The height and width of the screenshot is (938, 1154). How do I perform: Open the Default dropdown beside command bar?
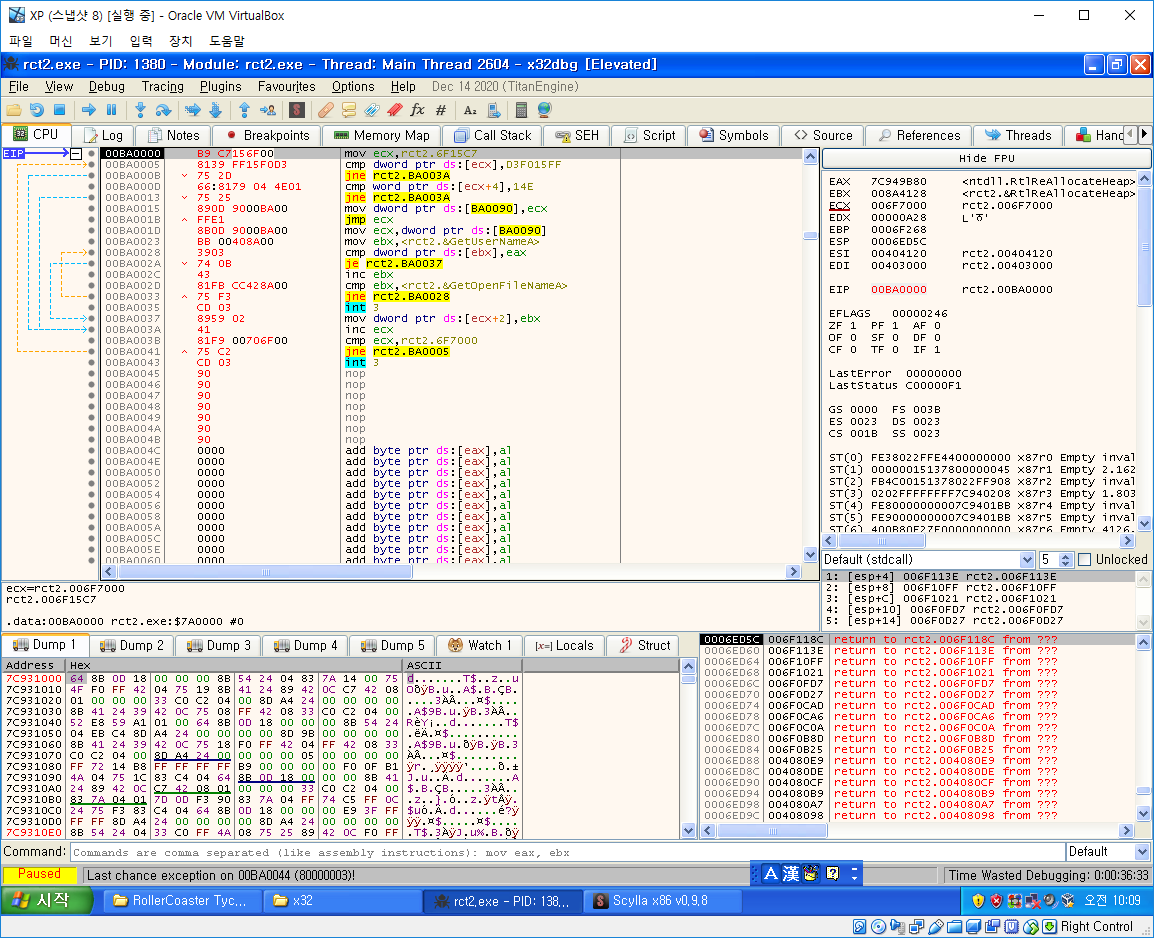[1142, 852]
